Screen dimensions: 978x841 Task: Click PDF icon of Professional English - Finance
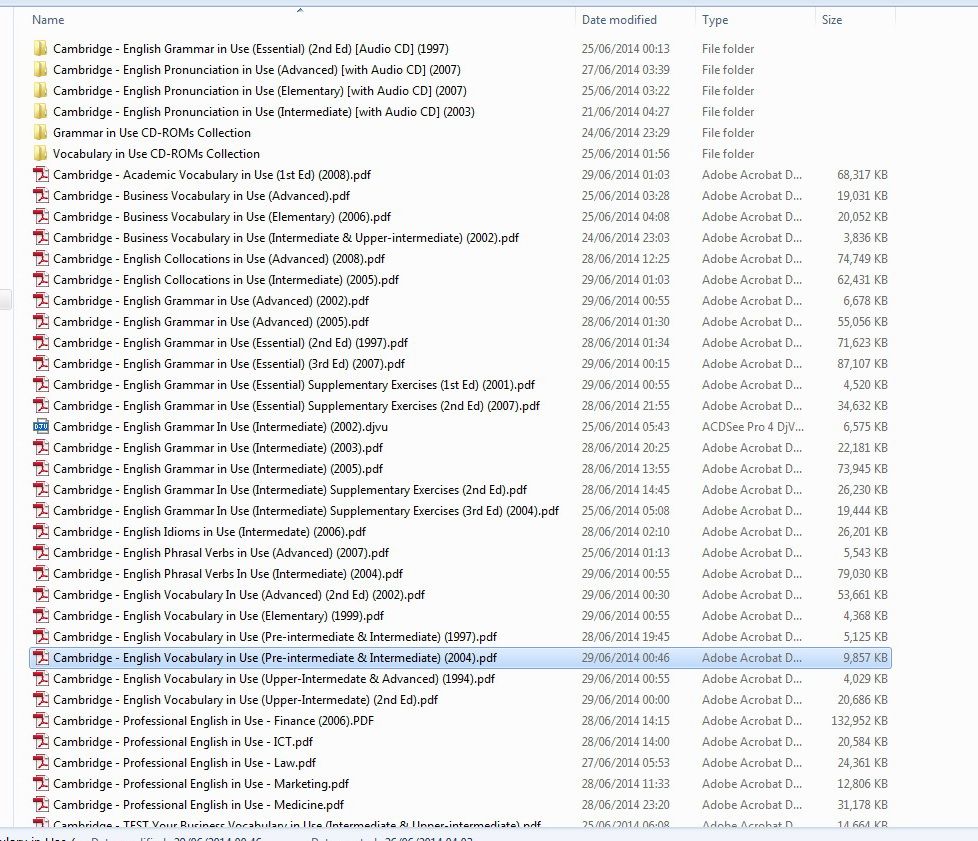pos(41,721)
